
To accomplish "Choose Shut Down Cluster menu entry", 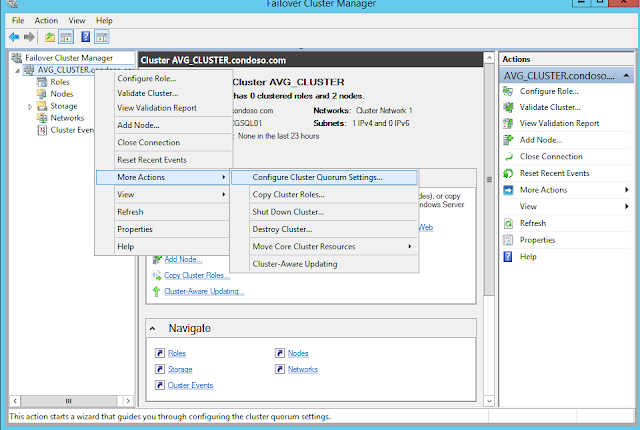I will [324, 212].
